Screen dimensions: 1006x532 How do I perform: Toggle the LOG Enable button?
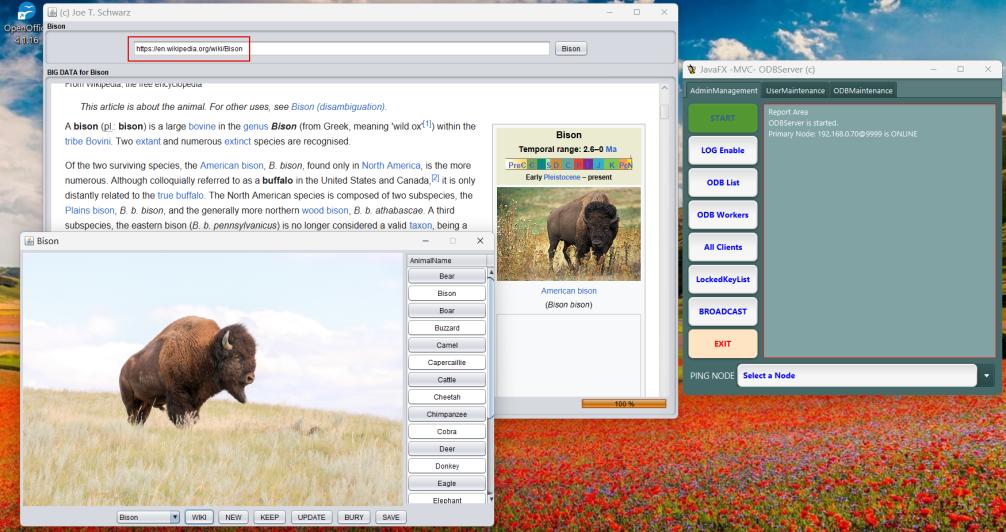[x=722, y=150]
